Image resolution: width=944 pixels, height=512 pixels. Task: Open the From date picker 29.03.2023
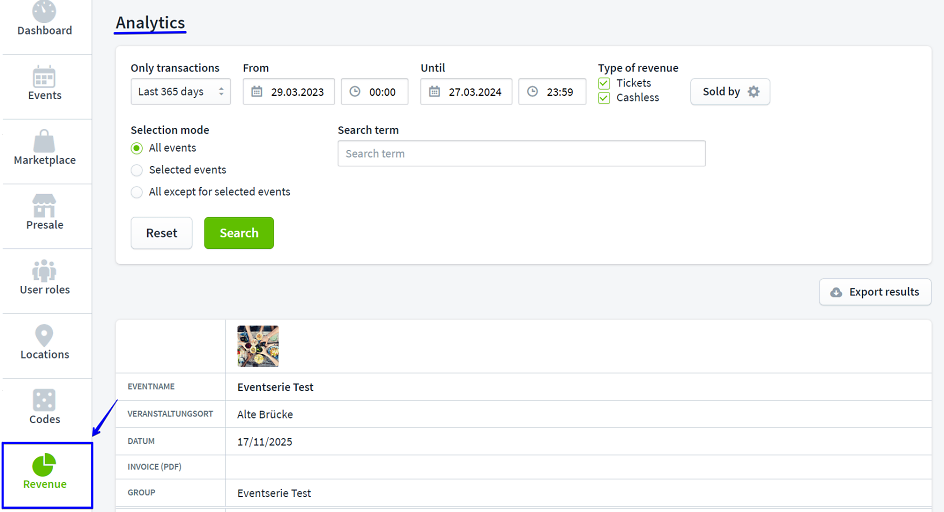[x=288, y=92]
